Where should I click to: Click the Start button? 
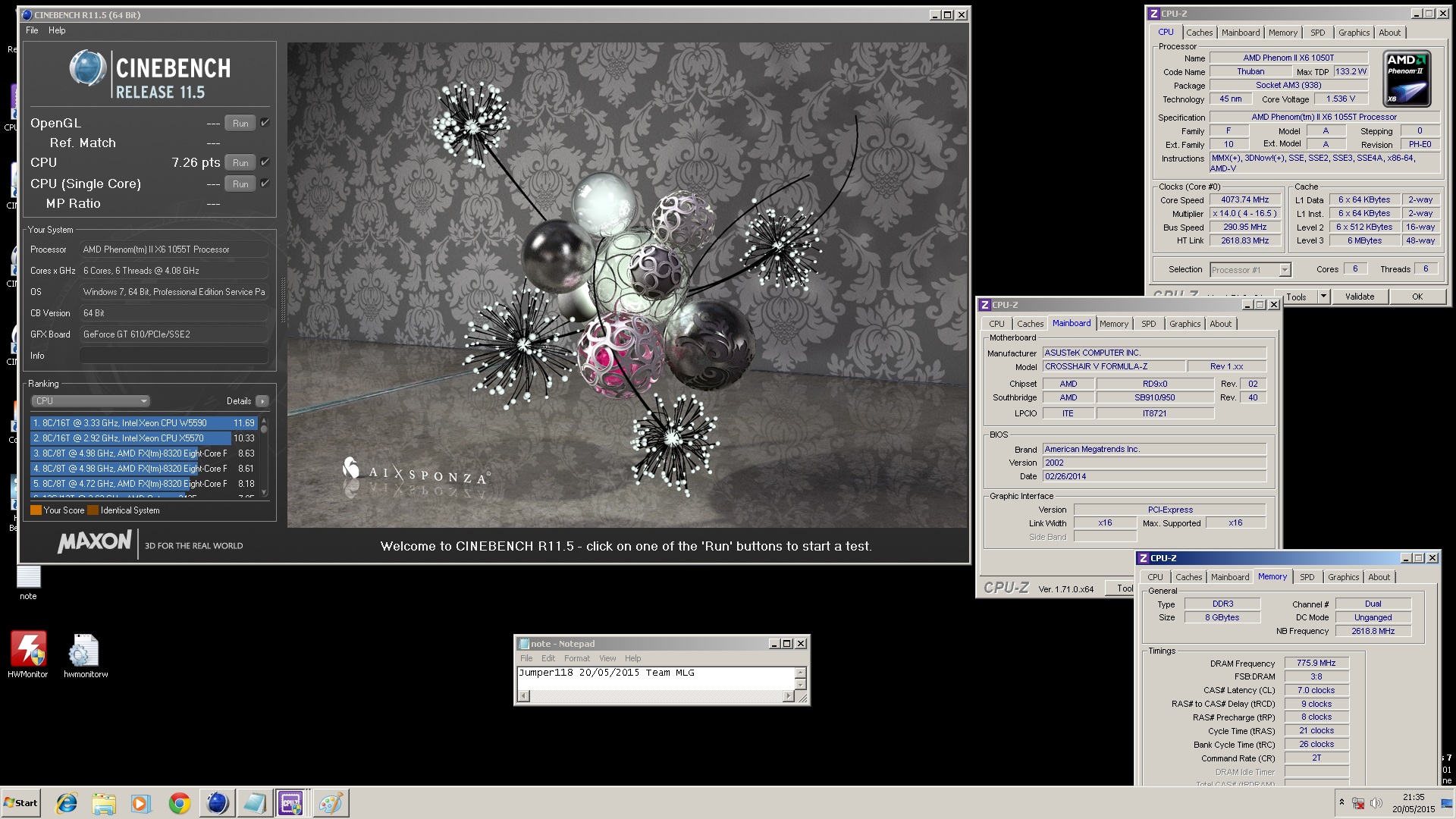click(x=20, y=803)
